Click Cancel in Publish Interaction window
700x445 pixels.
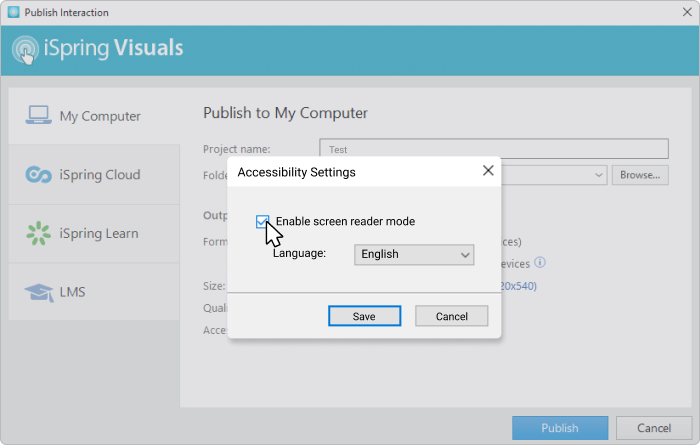click(x=654, y=428)
